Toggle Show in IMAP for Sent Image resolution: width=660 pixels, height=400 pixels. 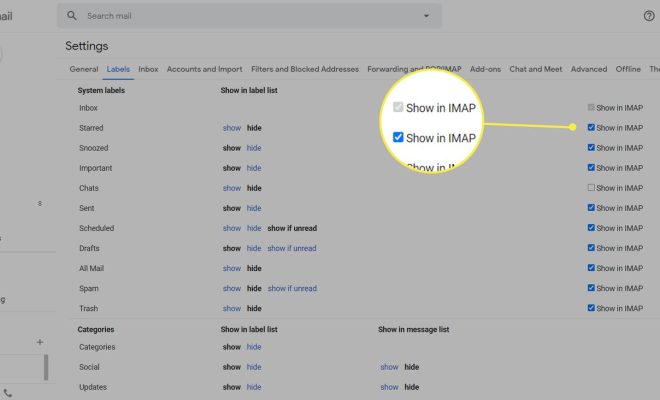pos(591,208)
